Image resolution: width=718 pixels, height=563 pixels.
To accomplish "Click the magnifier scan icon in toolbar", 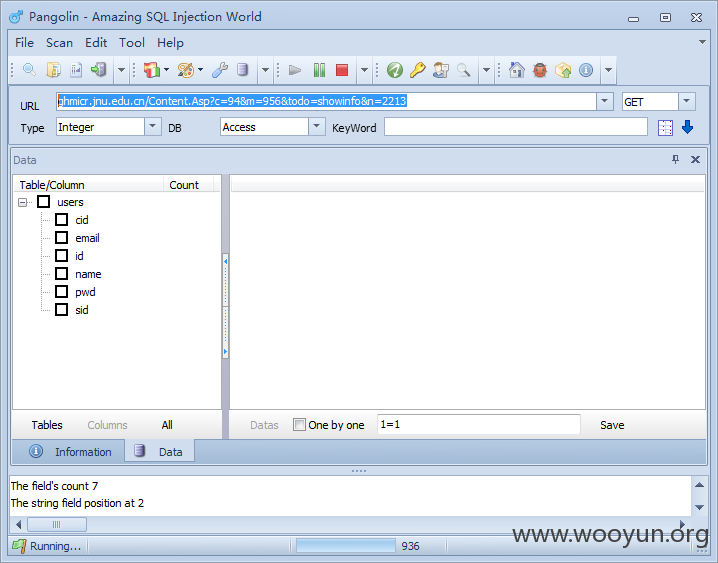I will pyautogui.click(x=29, y=70).
